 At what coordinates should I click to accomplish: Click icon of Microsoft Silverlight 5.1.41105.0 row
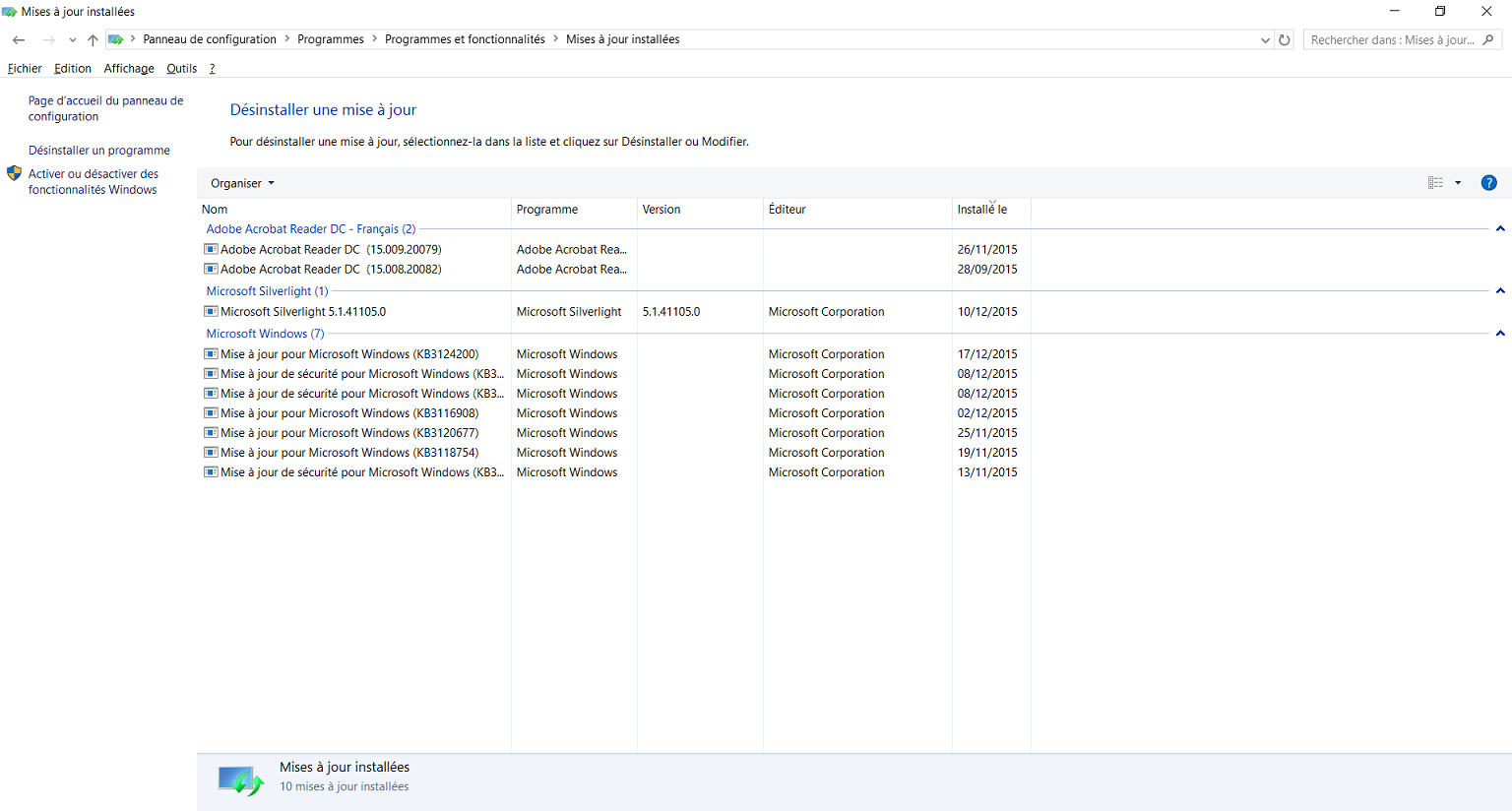211,312
